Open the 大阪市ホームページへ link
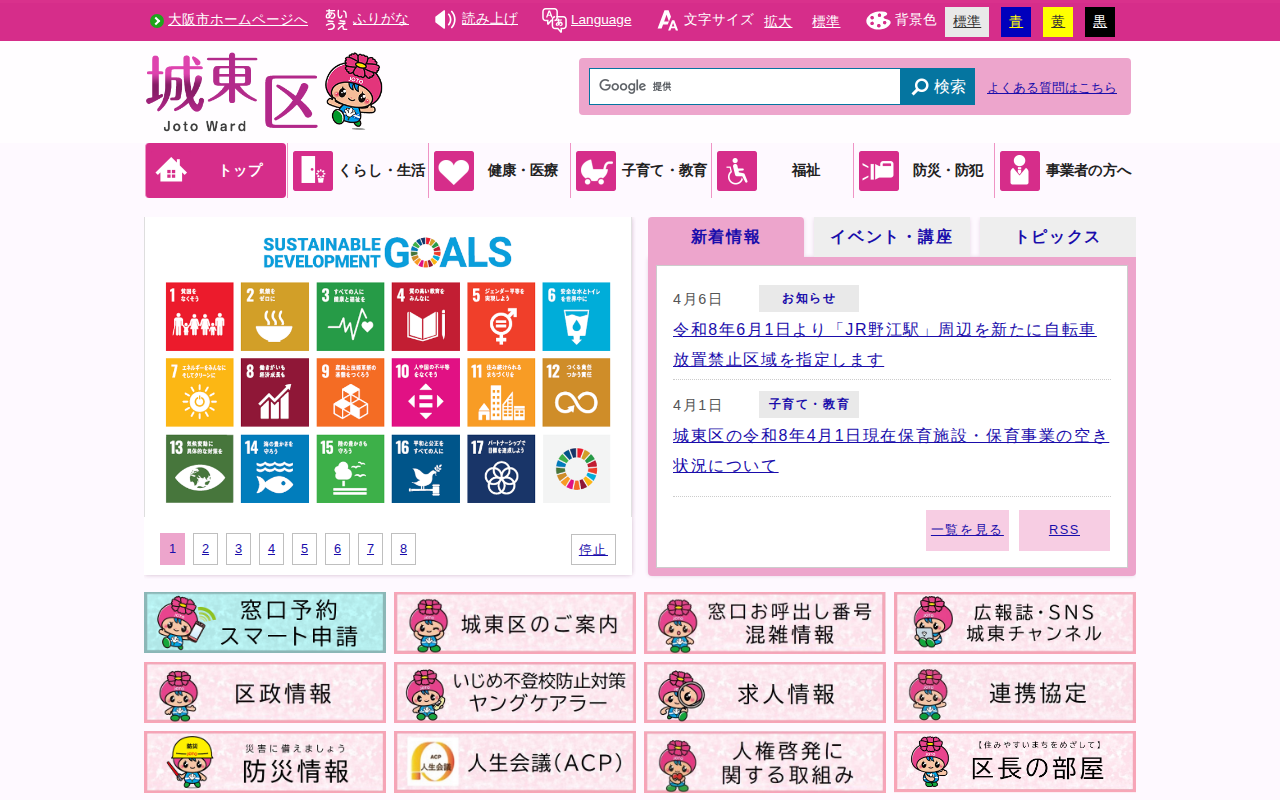The height and width of the screenshot is (800, 1280). (238, 20)
